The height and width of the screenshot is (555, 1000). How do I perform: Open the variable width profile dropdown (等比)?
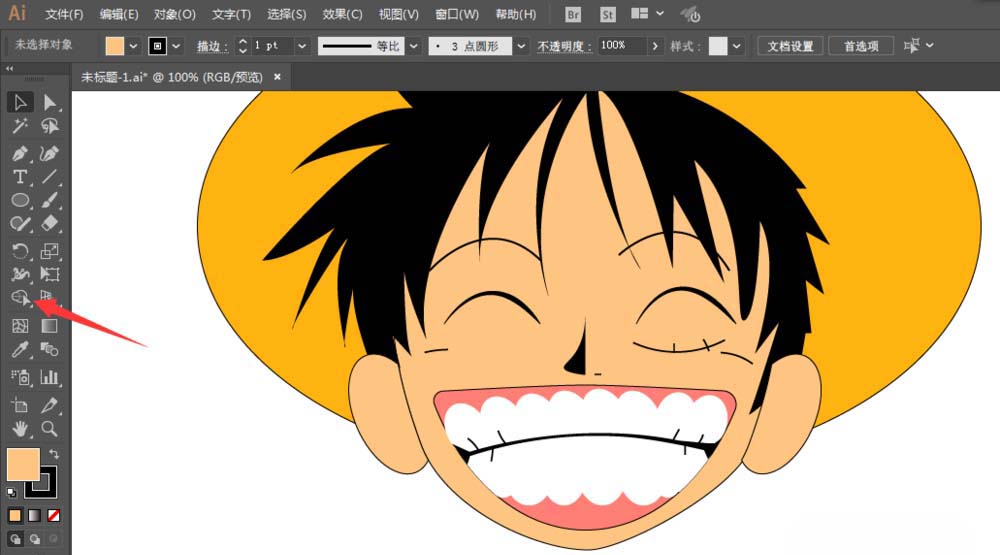point(414,46)
